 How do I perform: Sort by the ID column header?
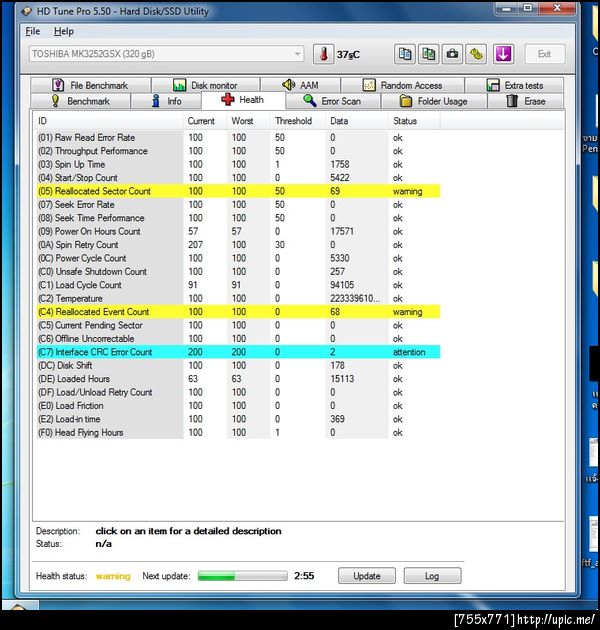(108, 121)
